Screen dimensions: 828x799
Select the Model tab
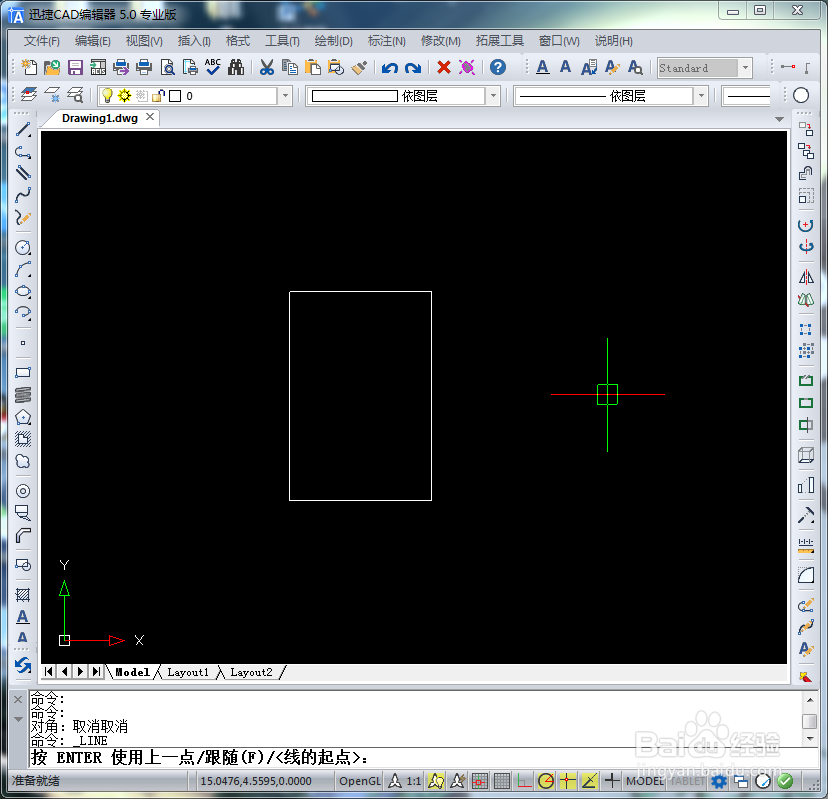click(132, 672)
